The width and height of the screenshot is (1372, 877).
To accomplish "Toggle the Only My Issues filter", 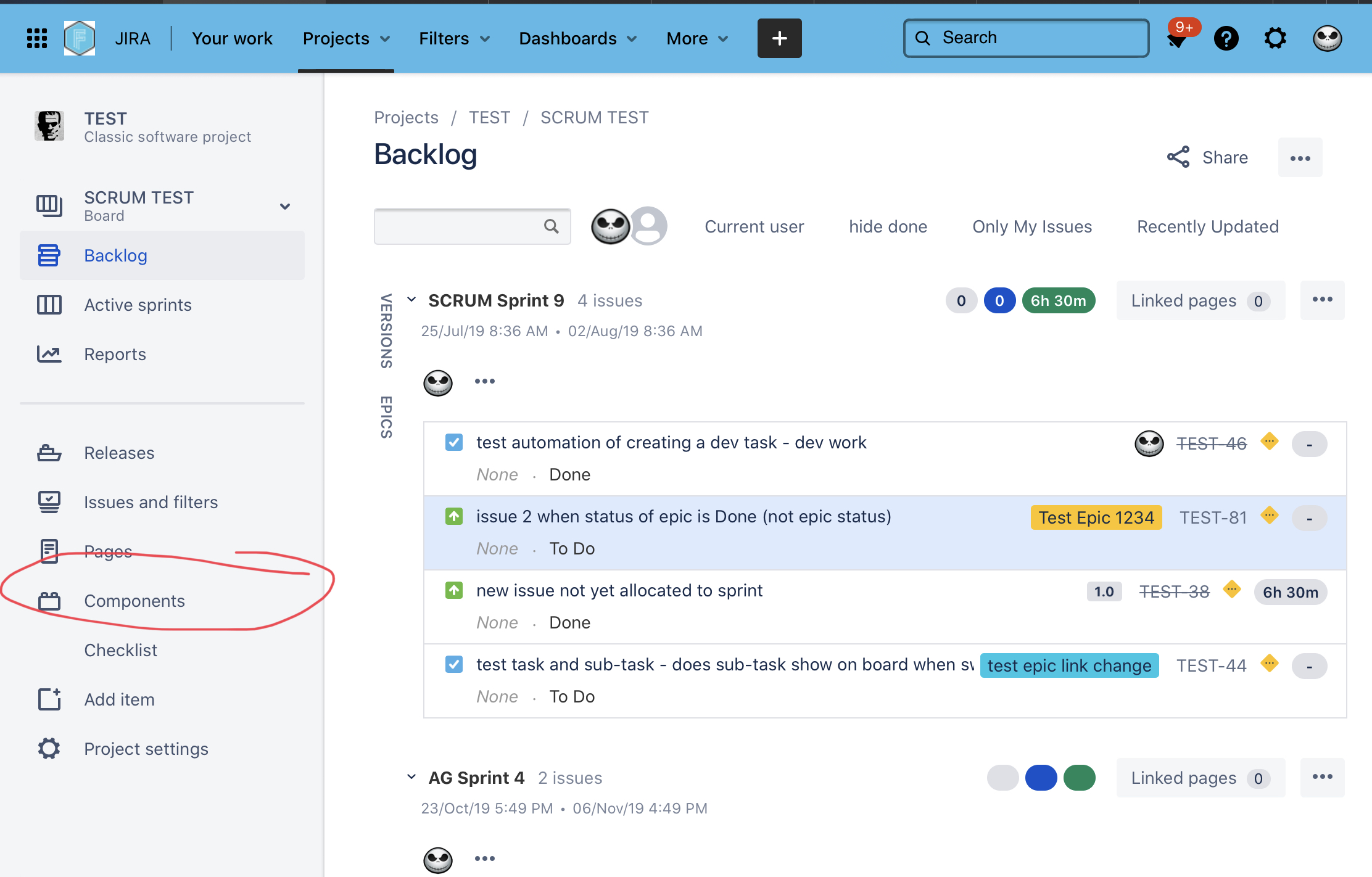I will click(x=1032, y=226).
